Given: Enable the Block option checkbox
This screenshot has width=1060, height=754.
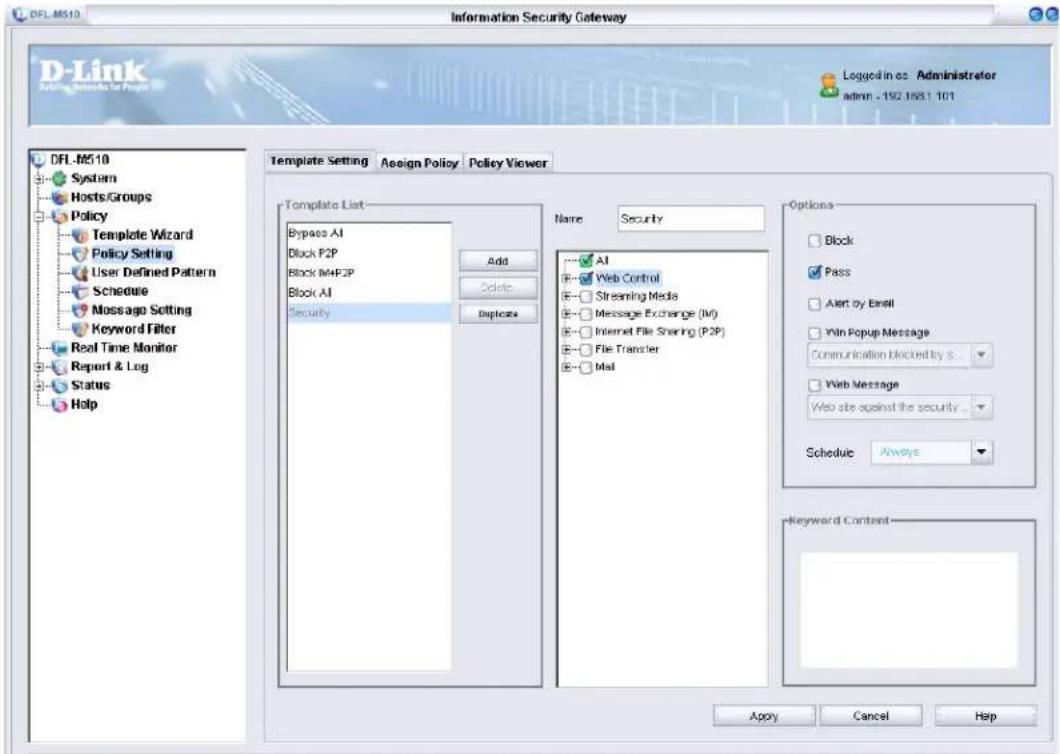Looking at the screenshot, I should (815, 241).
